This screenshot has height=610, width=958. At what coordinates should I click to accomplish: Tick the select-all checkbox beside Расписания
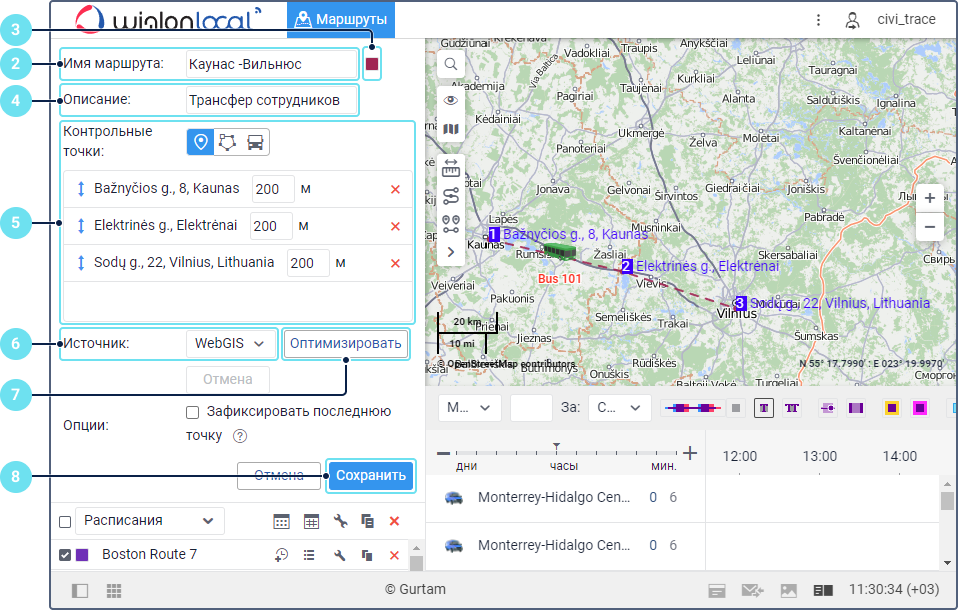click(x=65, y=521)
